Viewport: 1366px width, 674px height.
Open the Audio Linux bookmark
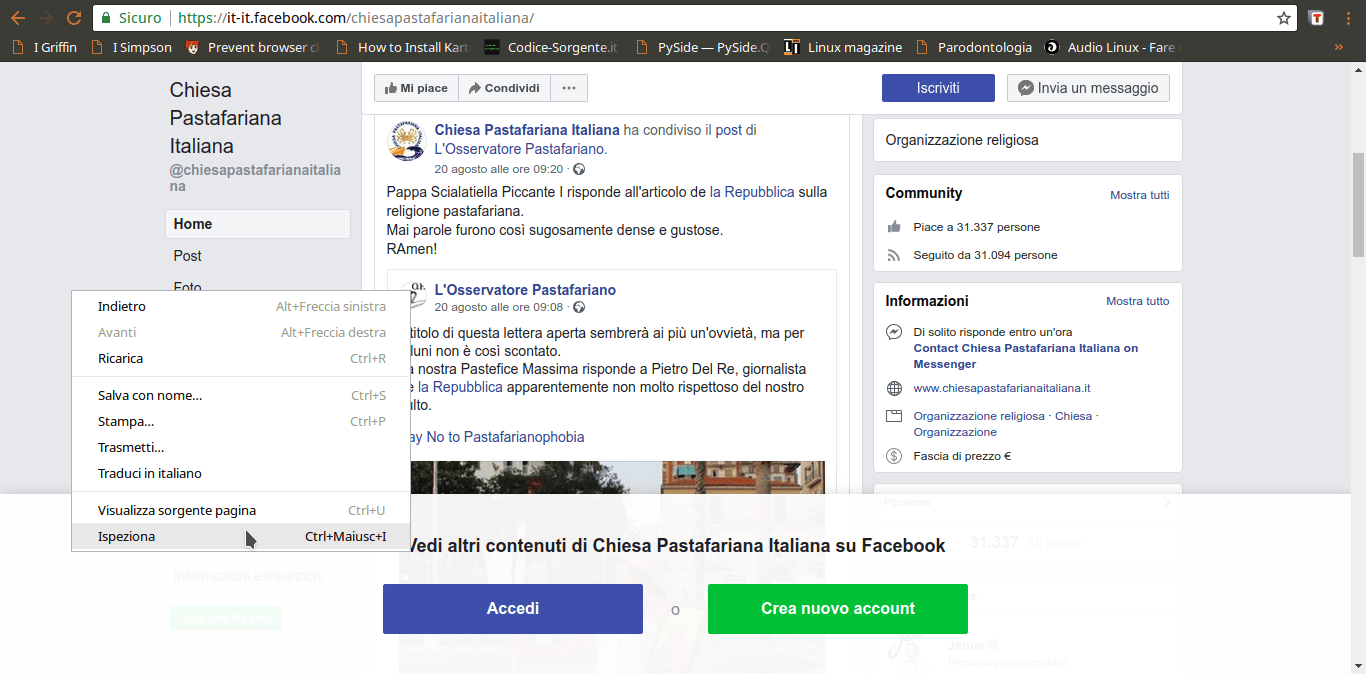coord(1112,47)
